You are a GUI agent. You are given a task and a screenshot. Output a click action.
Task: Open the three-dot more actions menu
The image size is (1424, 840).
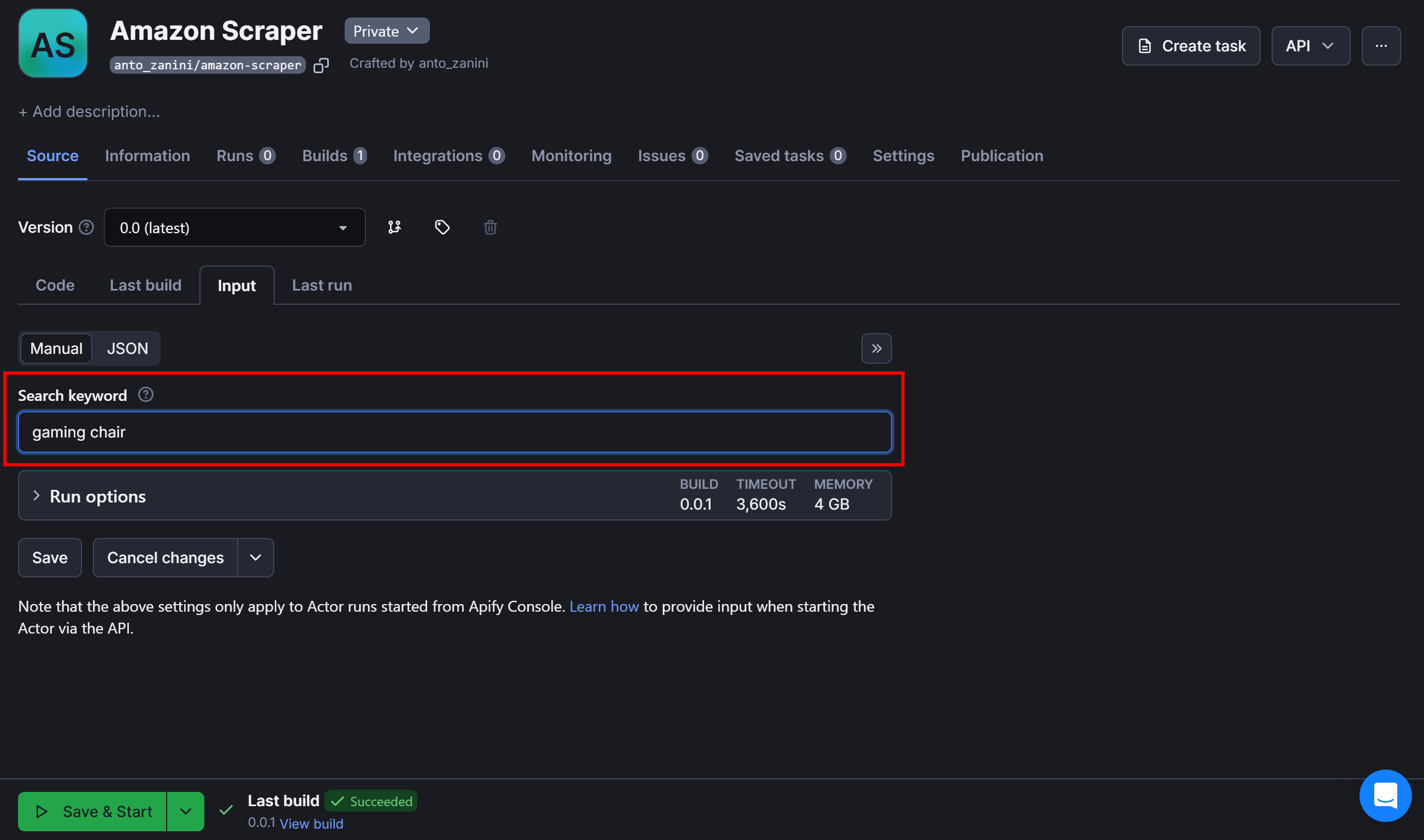click(x=1381, y=46)
